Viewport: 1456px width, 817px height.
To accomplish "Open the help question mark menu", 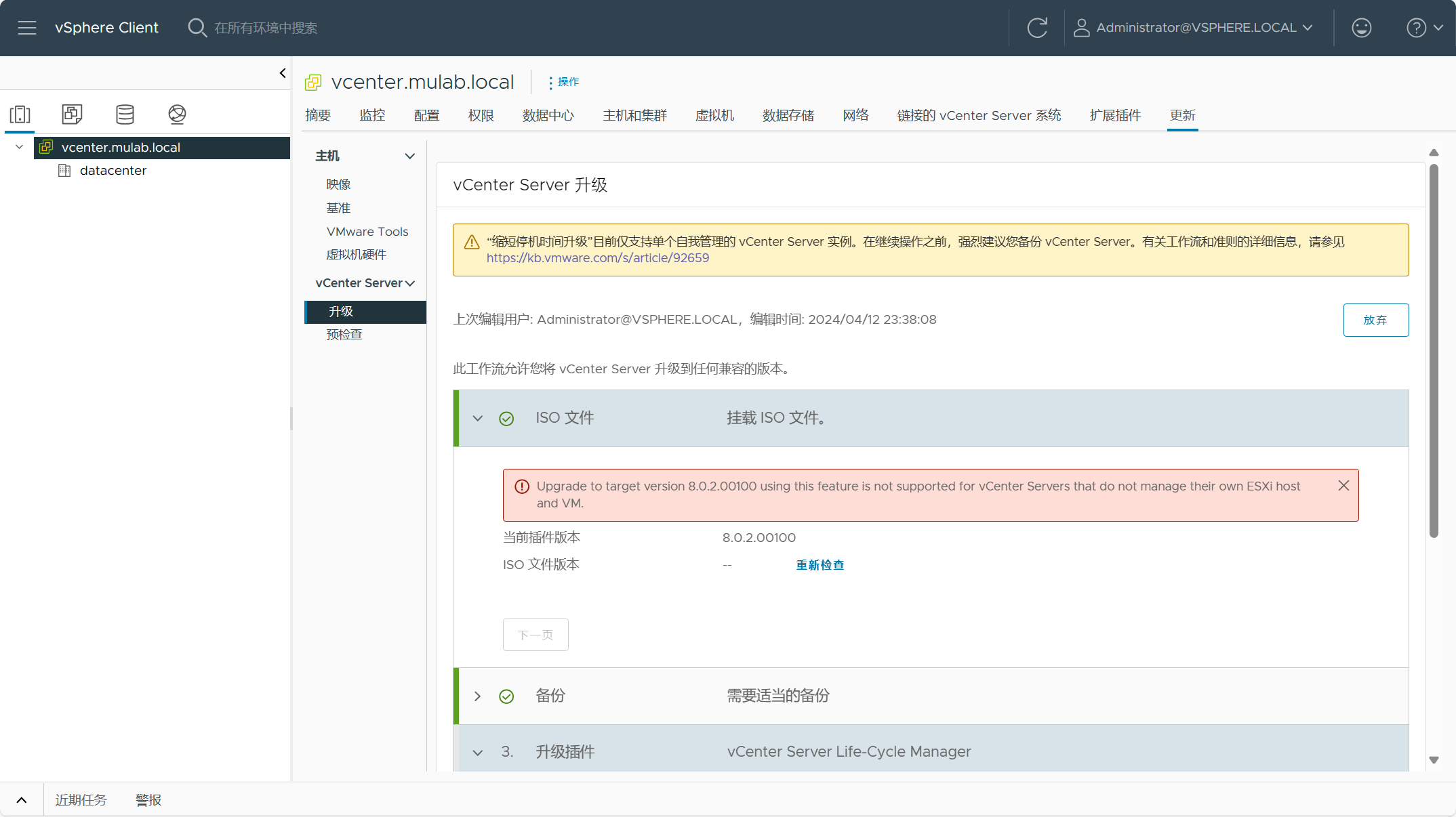I will 1425,28.
